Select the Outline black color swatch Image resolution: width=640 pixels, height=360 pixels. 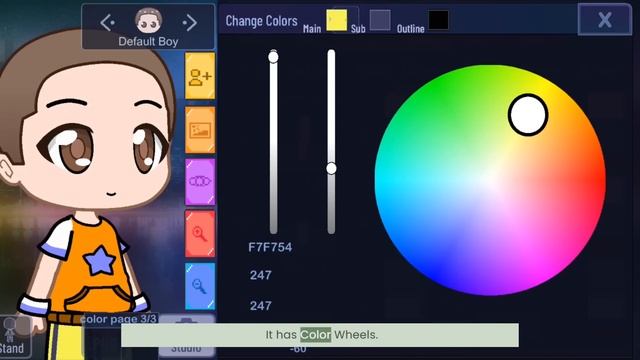[438, 20]
